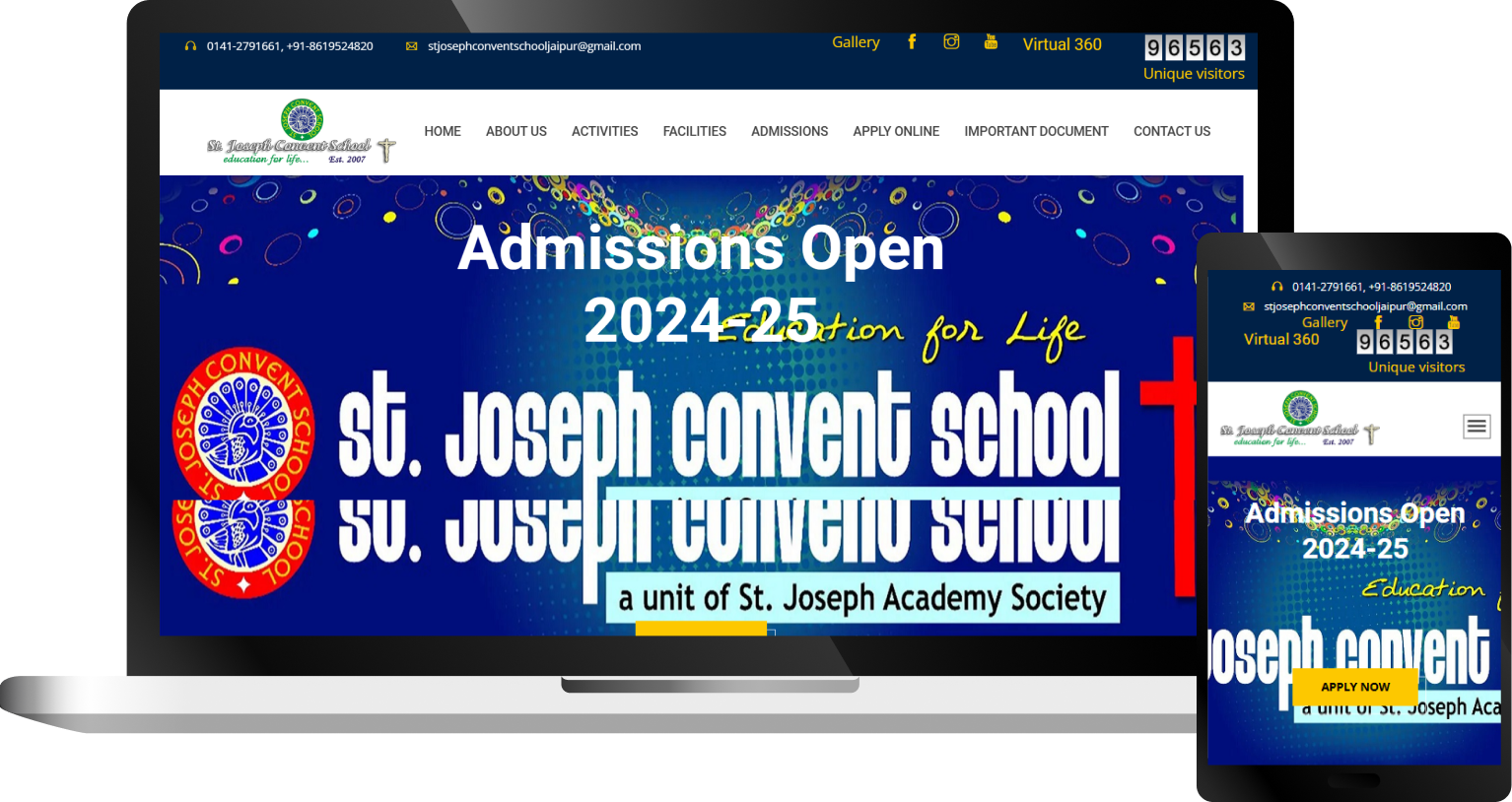This screenshot has height=802, width=1512.
Task: Open the ADMISSIONS menu item
Action: (789, 131)
